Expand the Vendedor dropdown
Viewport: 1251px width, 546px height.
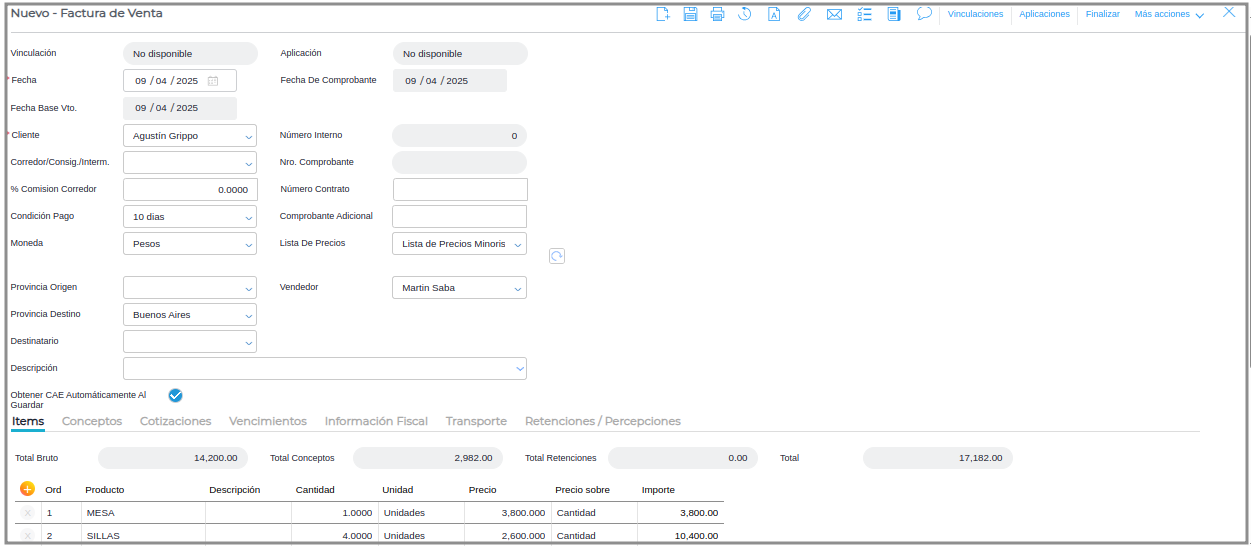pyautogui.click(x=518, y=288)
